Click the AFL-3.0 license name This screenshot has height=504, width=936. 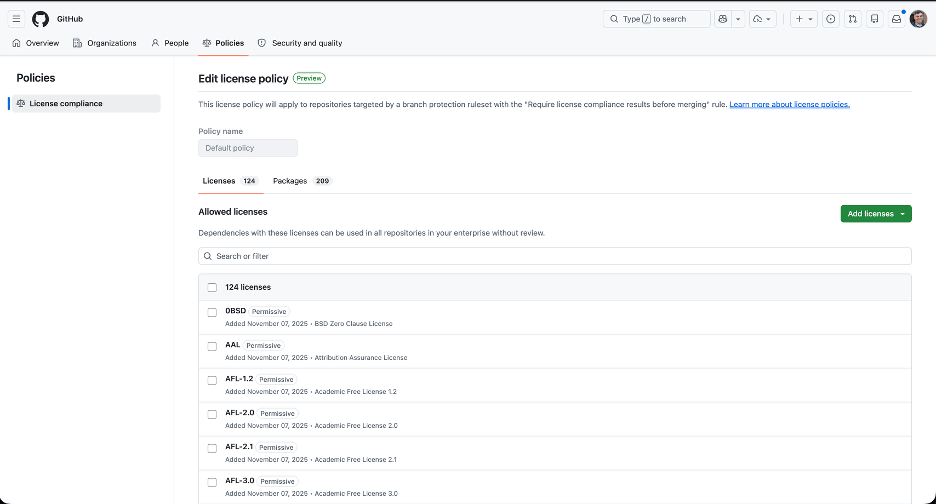tap(239, 481)
